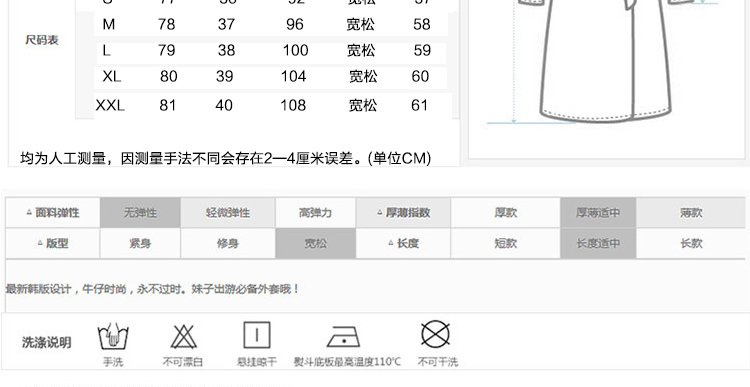This screenshot has width=750, height=387.
Task: Select the 薄款 cell
Action: point(691,212)
